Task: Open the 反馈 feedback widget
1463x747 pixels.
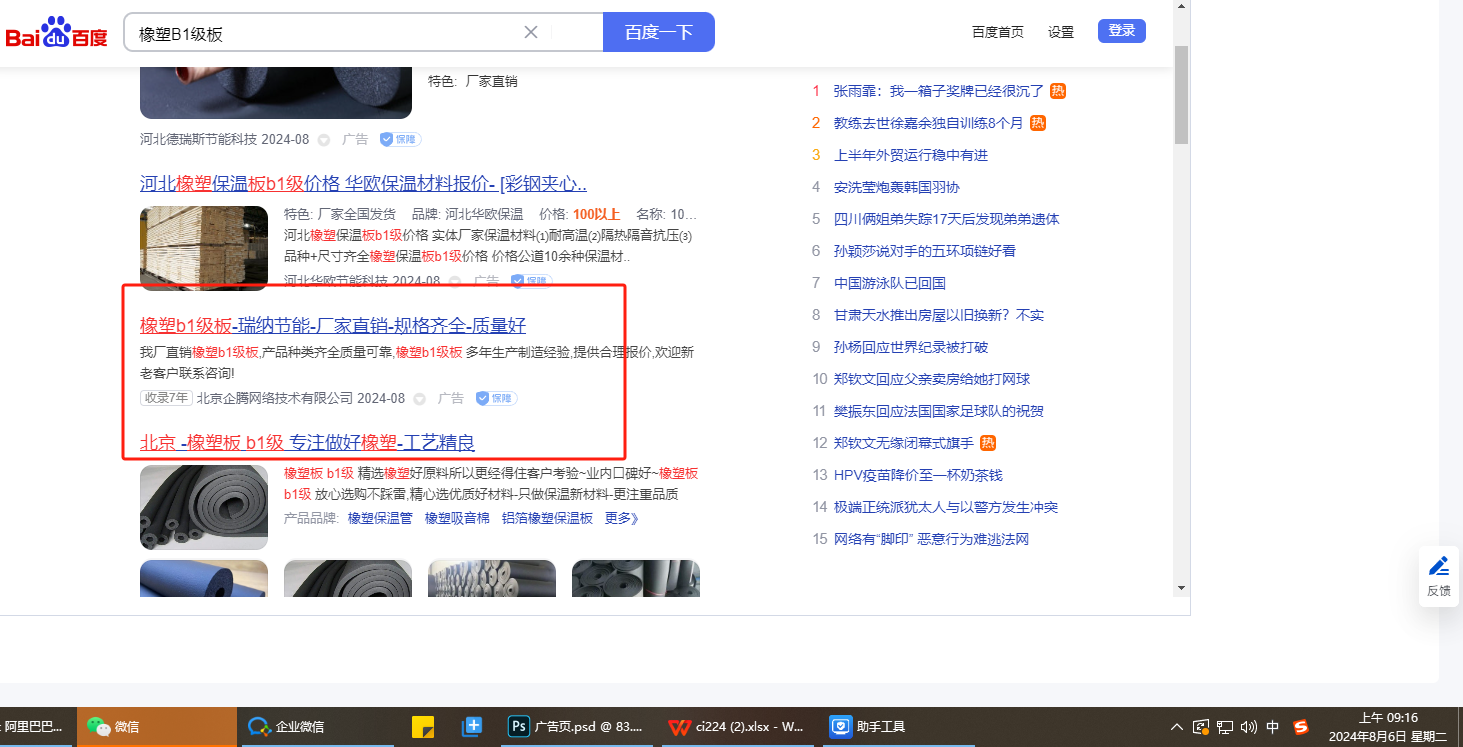Action: click(x=1439, y=577)
